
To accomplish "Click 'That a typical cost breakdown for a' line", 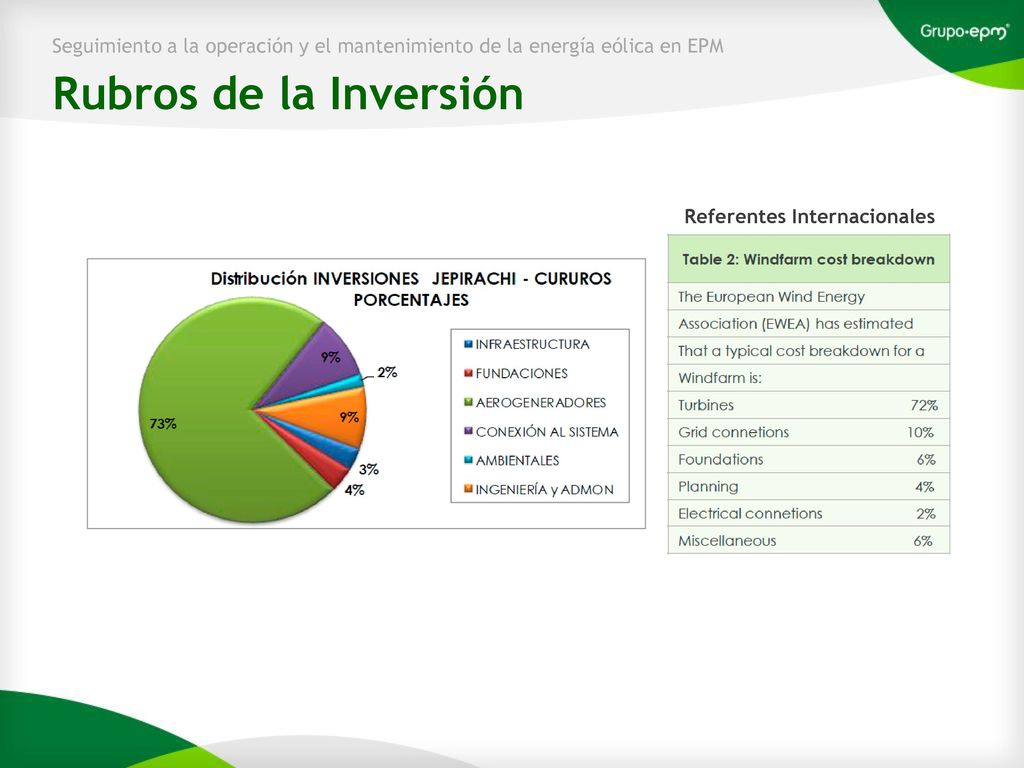I will click(801, 351).
